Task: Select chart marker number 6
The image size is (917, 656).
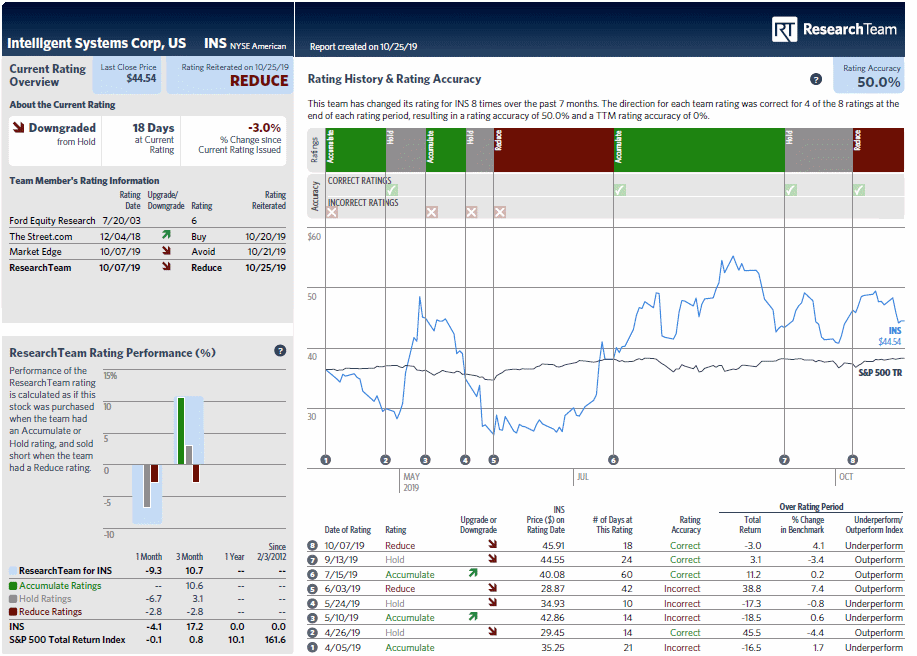Action: pos(613,460)
